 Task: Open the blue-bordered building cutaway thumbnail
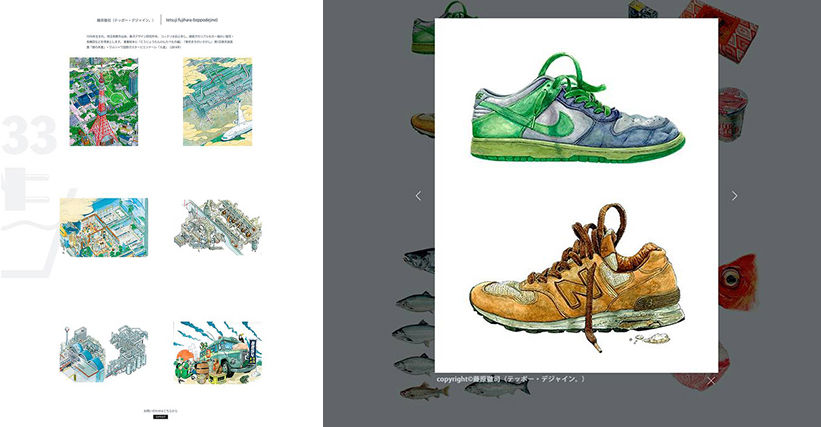point(104,227)
